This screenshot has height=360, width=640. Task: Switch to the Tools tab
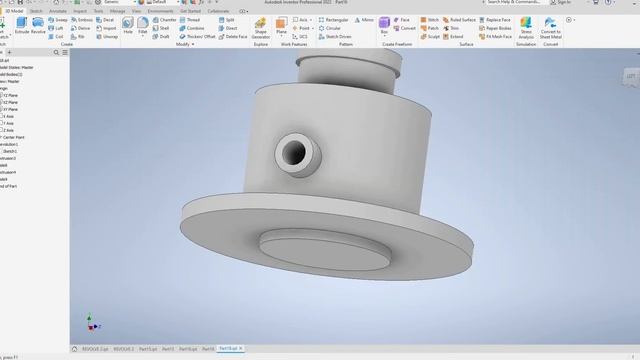point(98,11)
